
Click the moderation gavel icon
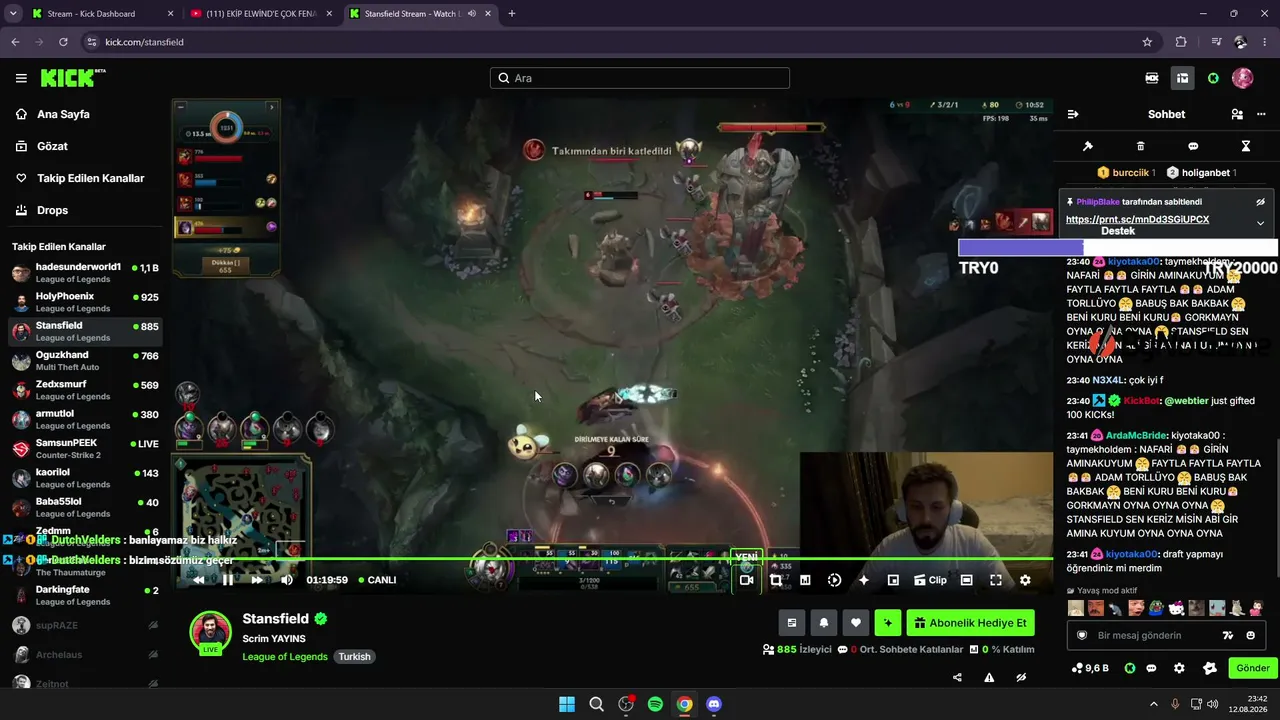click(1088, 146)
